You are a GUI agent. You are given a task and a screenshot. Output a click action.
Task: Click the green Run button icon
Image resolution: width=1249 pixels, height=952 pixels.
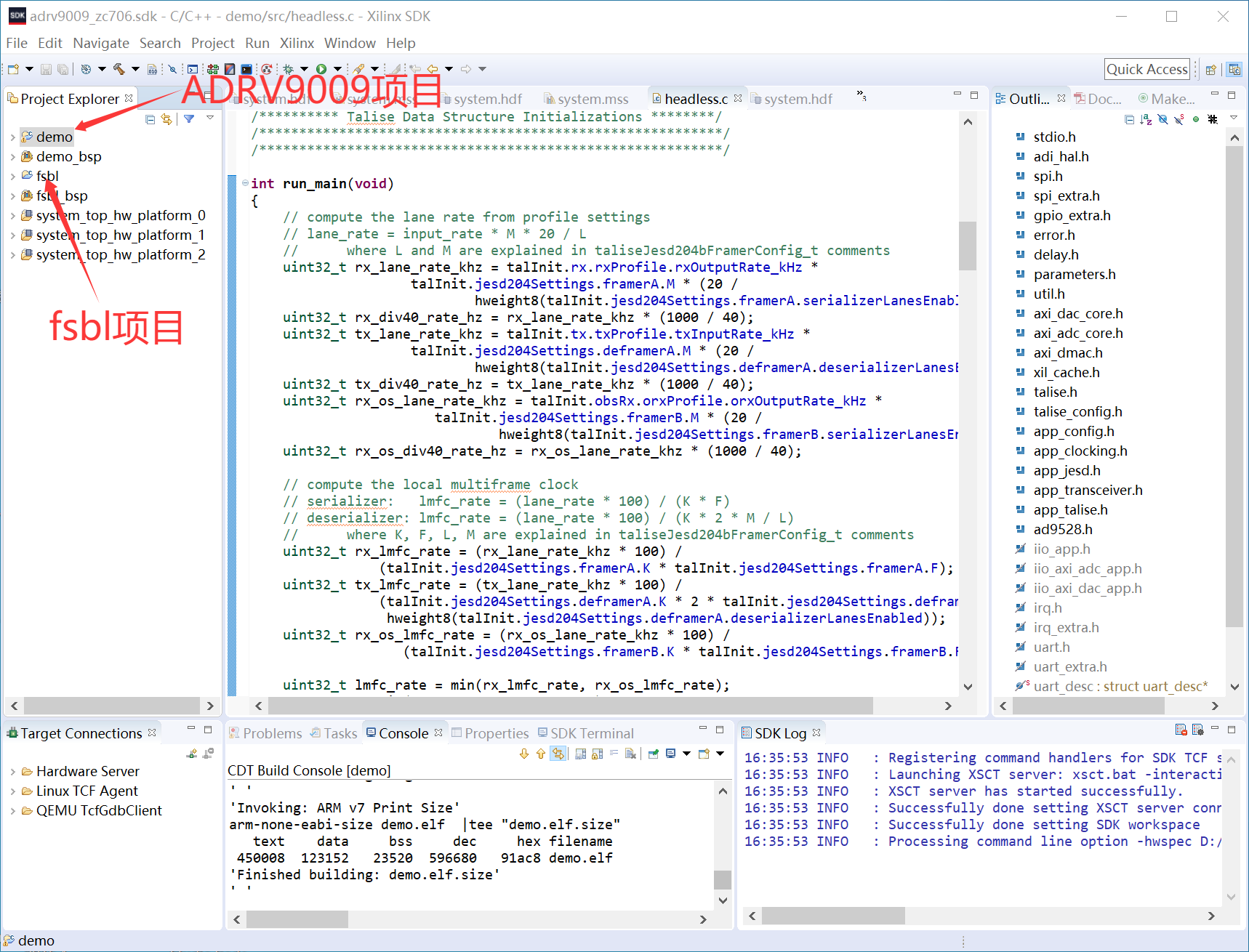coord(321,69)
